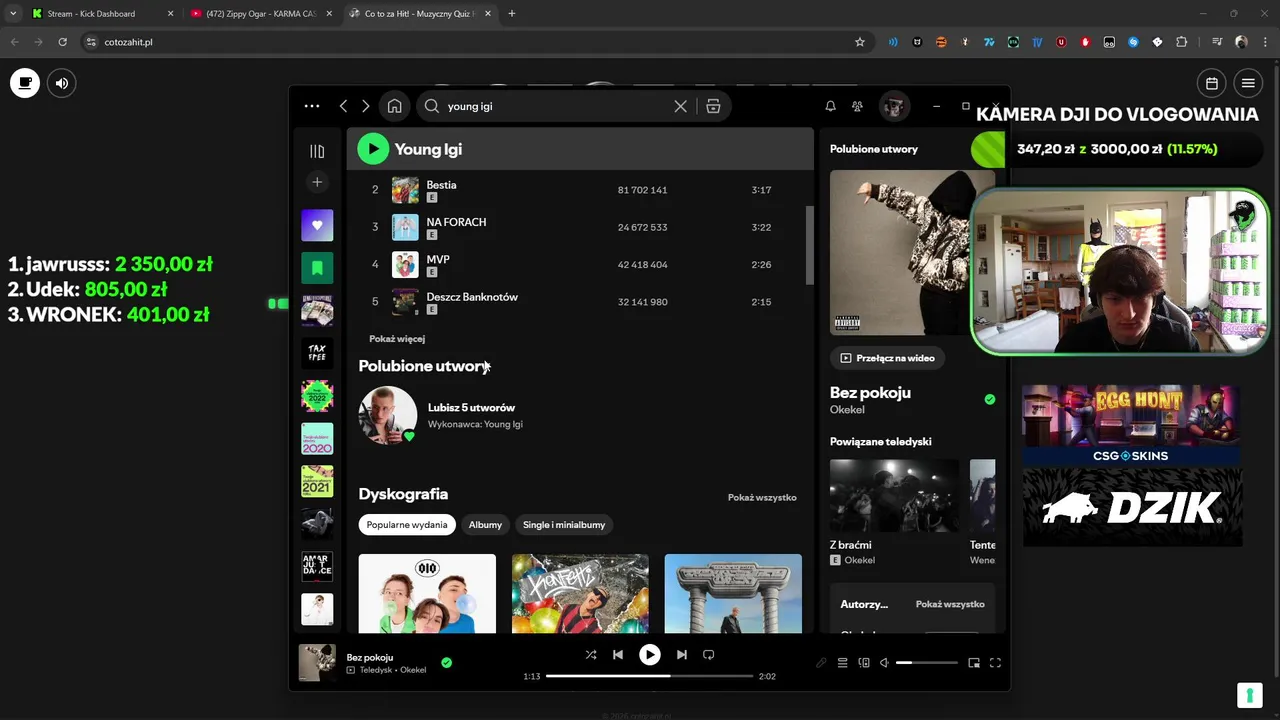Enter fullscreen player view
This screenshot has width=1280, height=720.
(x=995, y=663)
